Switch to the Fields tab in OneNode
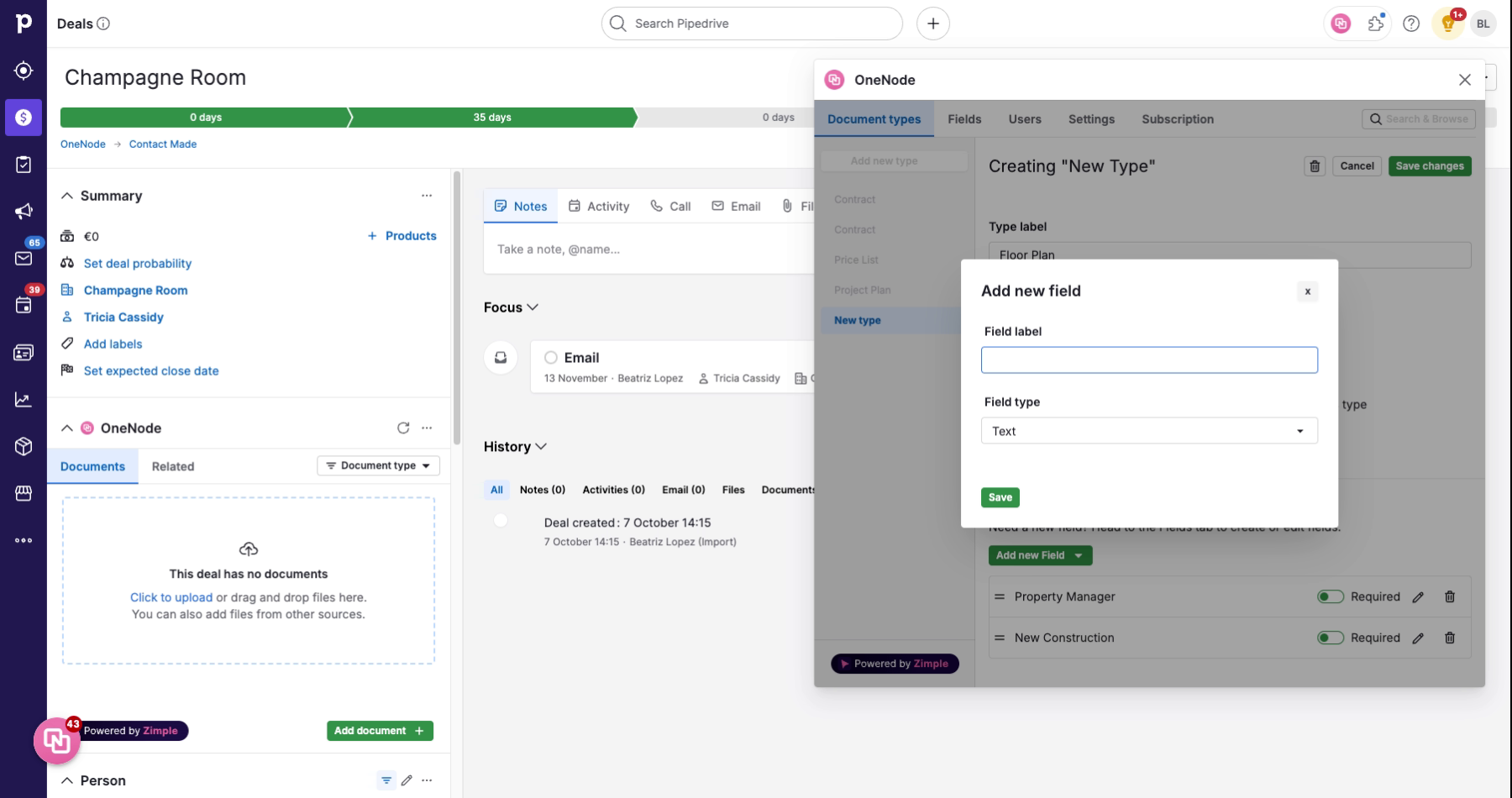This screenshot has width=1512, height=798. (x=964, y=119)
